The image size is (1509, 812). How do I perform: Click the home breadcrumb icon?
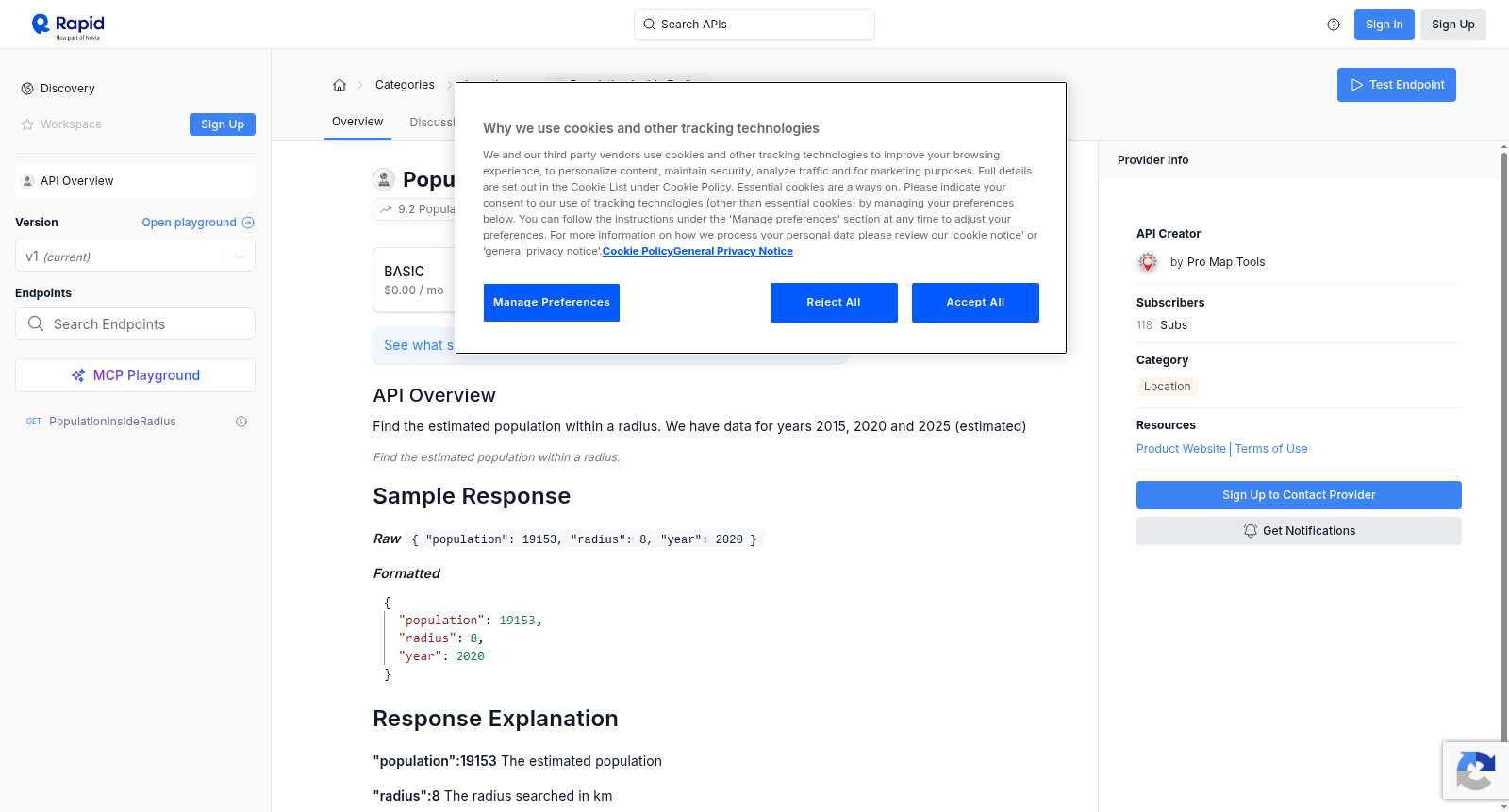point(340,85)
